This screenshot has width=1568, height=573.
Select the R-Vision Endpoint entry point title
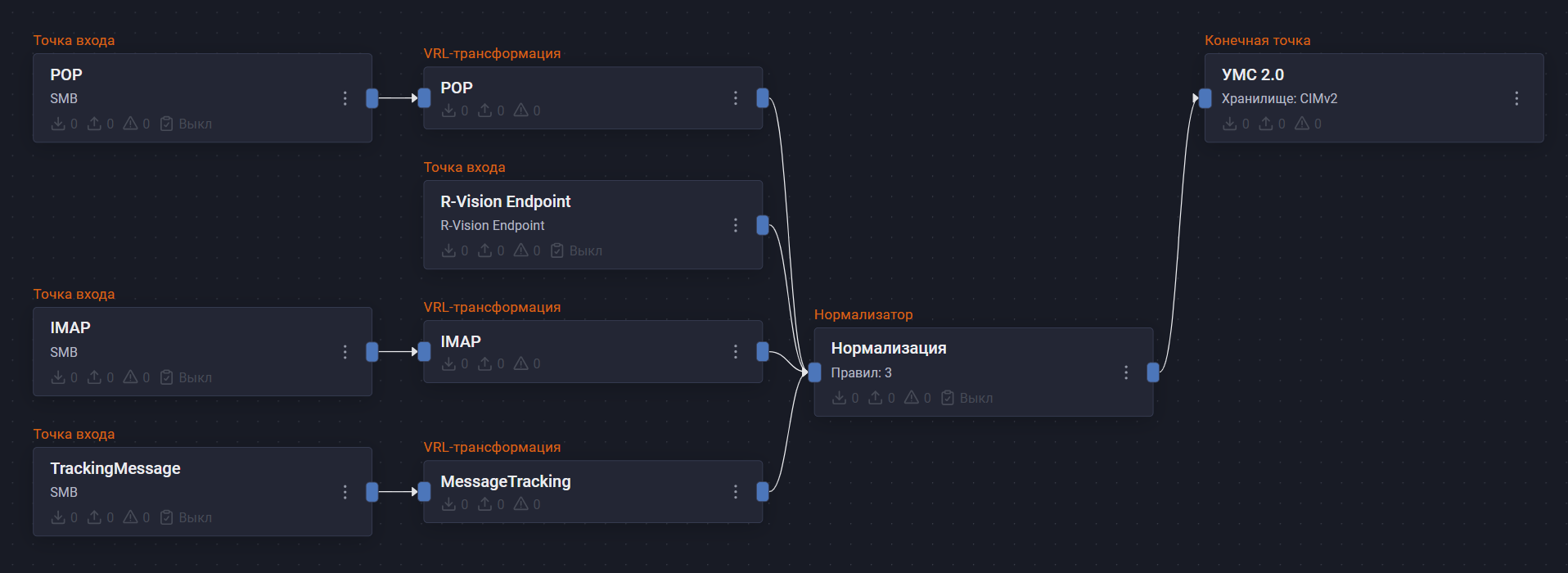pyautogui.click(x=504, y=201)
